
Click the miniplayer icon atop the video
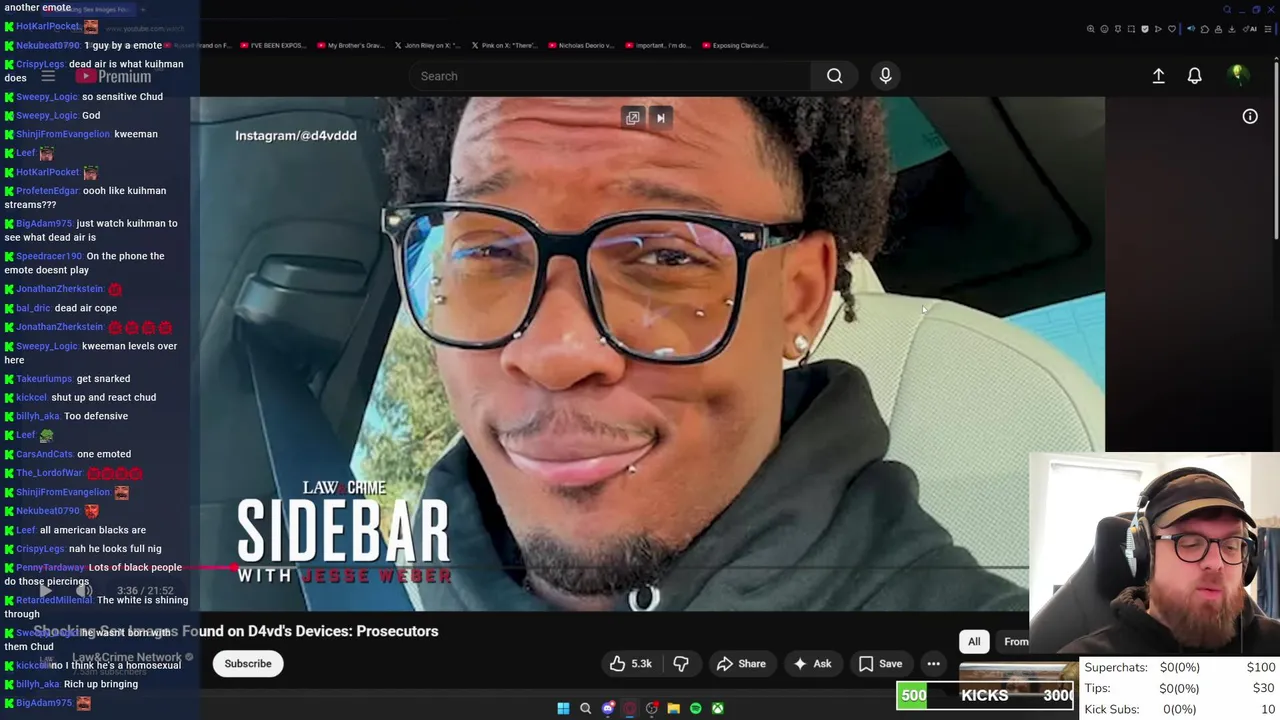click(633, 118)
